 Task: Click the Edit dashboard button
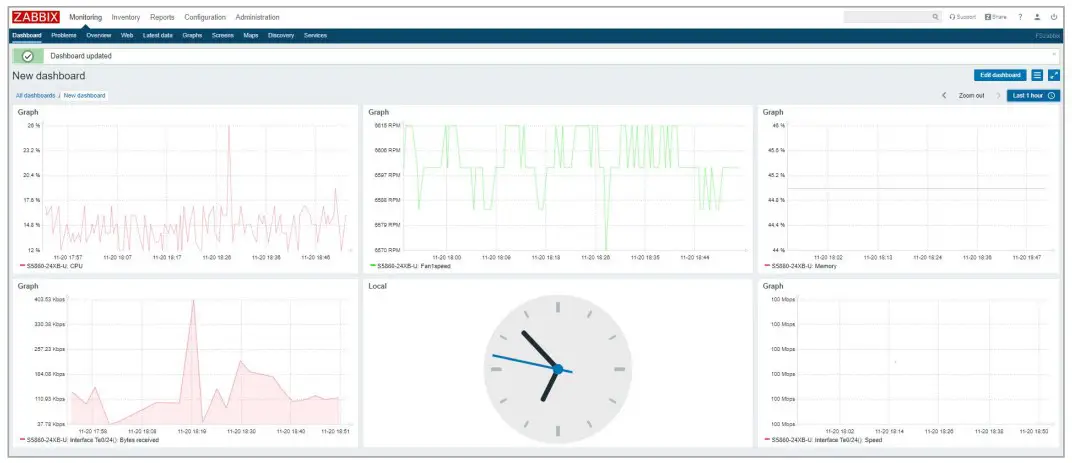click(1000, 75)
